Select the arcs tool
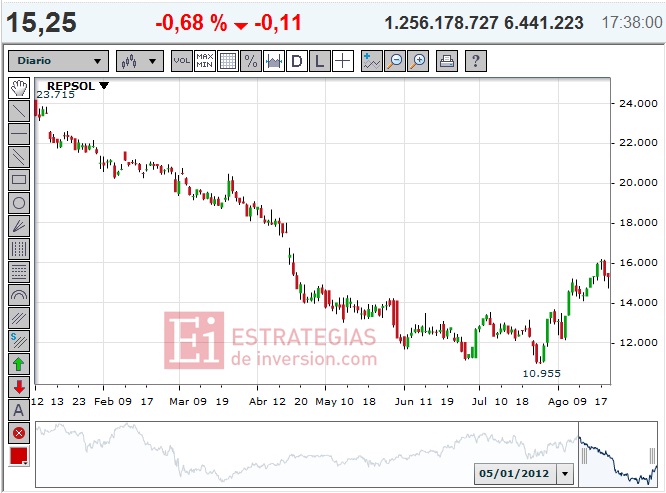The height and width of the screenshot is (493, 666). (x=19, y=295)
